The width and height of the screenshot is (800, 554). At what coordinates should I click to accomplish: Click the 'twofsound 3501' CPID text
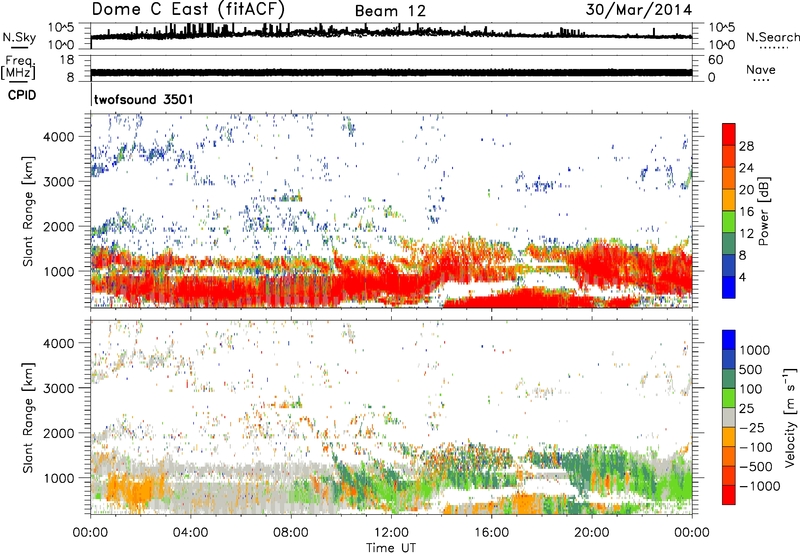click(x=144, y=99)
